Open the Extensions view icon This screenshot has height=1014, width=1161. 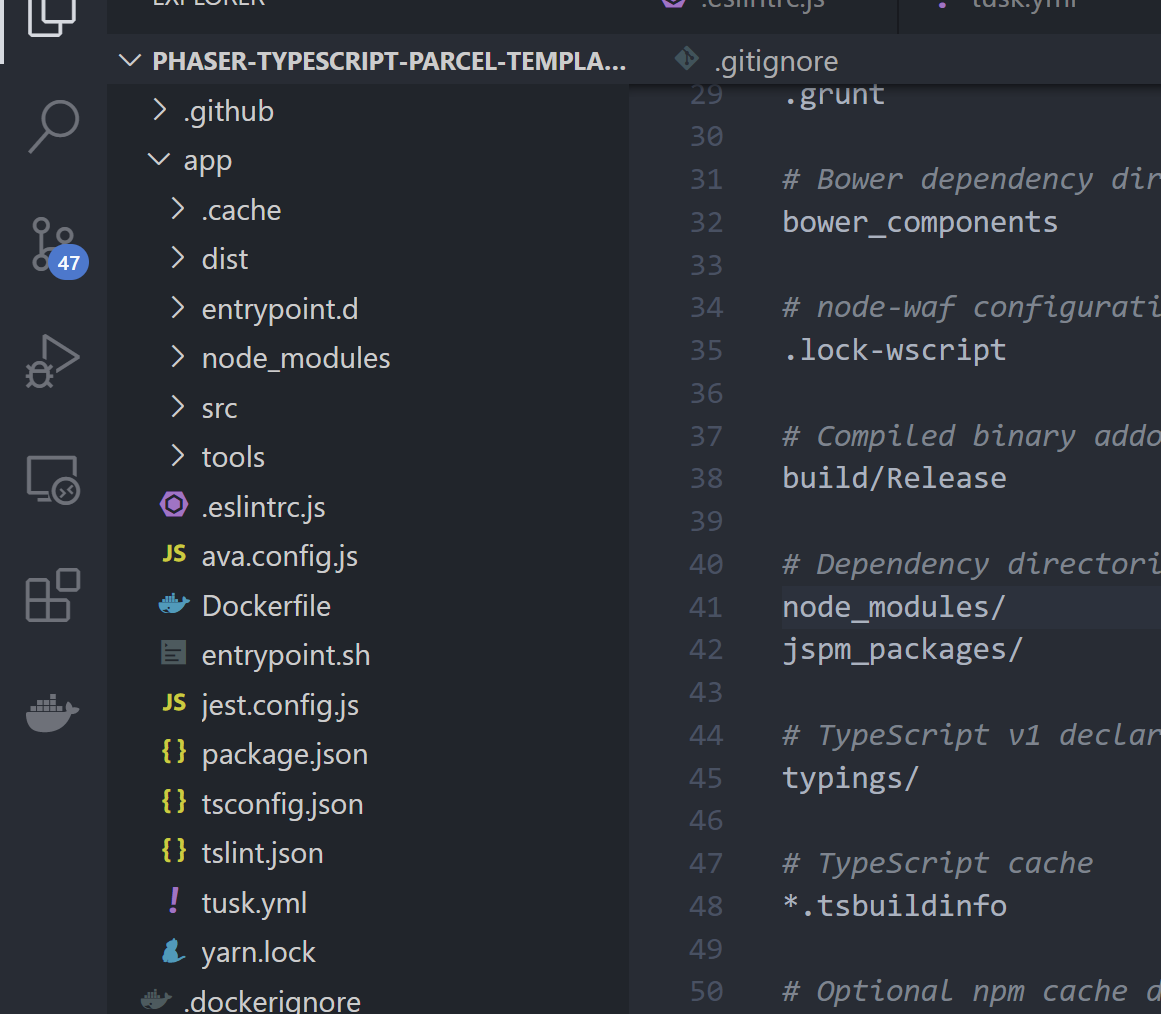52,595
